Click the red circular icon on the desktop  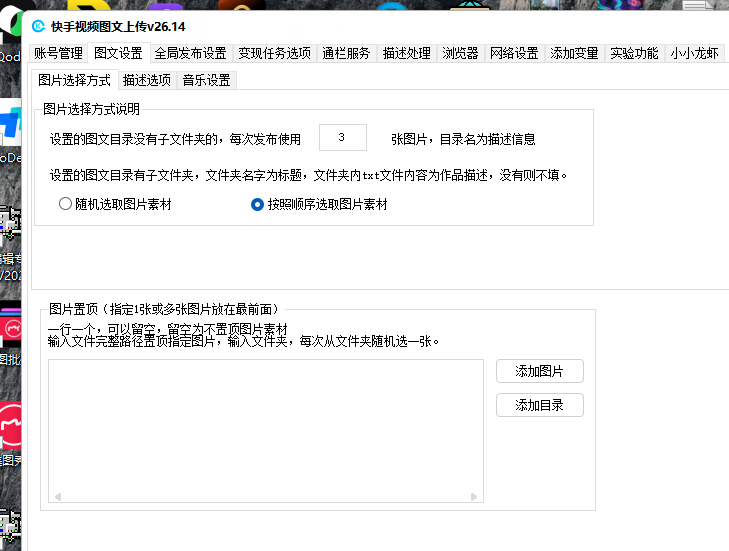coord(11,425)
